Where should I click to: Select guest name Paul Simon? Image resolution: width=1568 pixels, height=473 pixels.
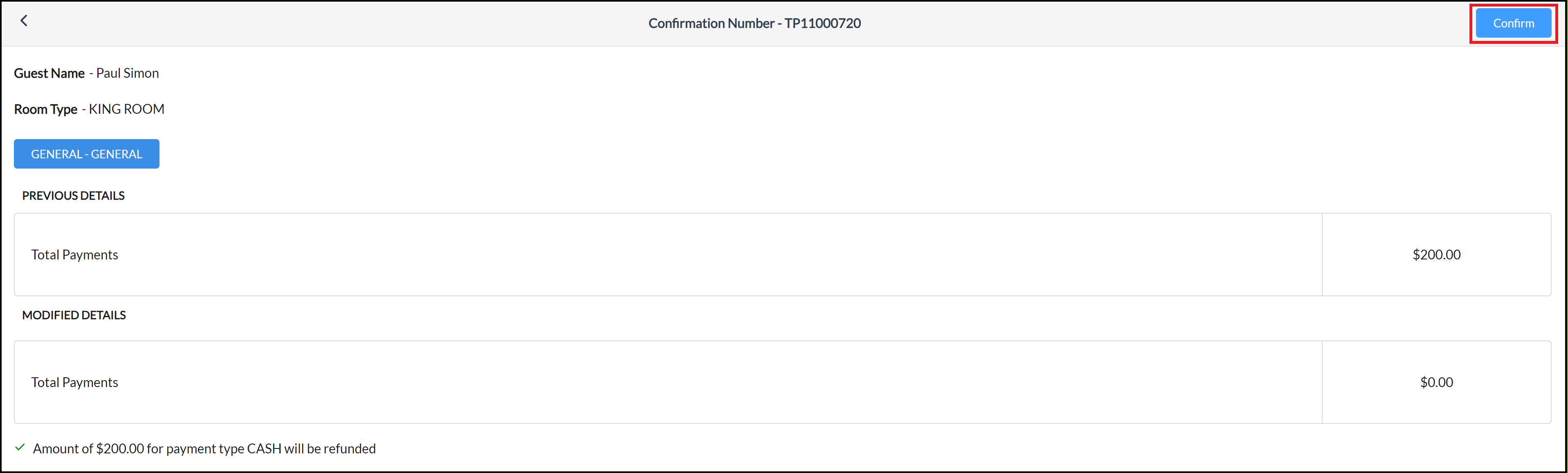(127, 72)
